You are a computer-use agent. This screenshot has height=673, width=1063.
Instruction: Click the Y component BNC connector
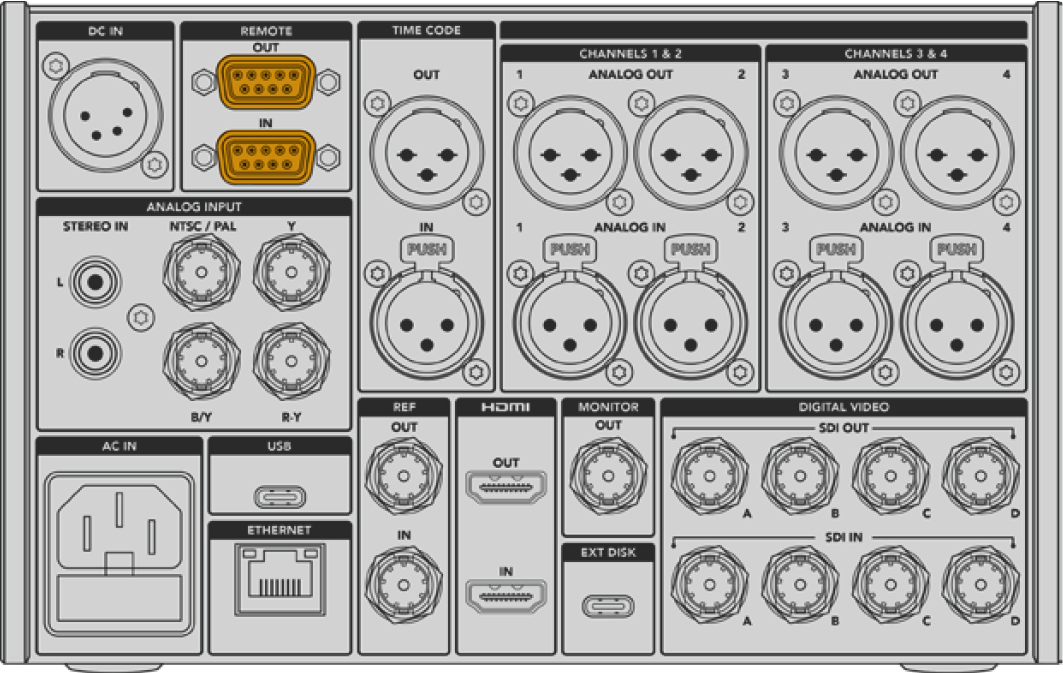tap(292, 272)
